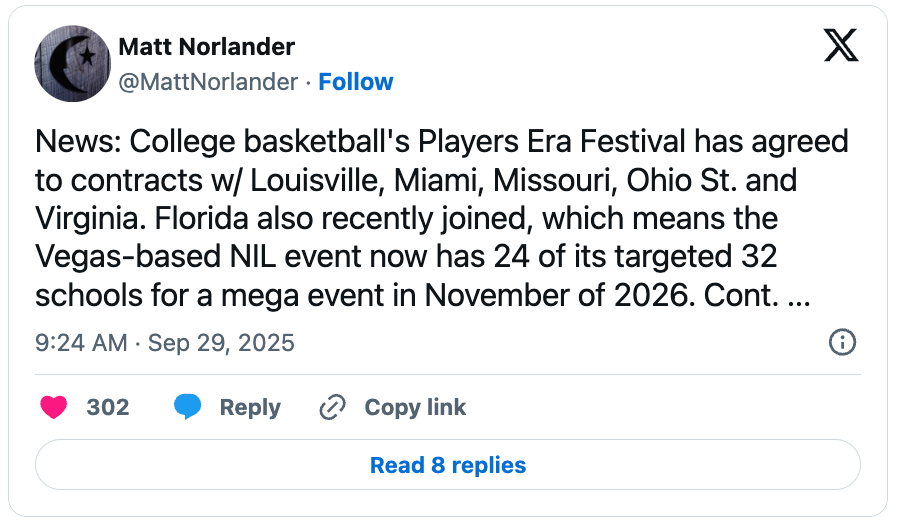Click the Reply text label

250,407
